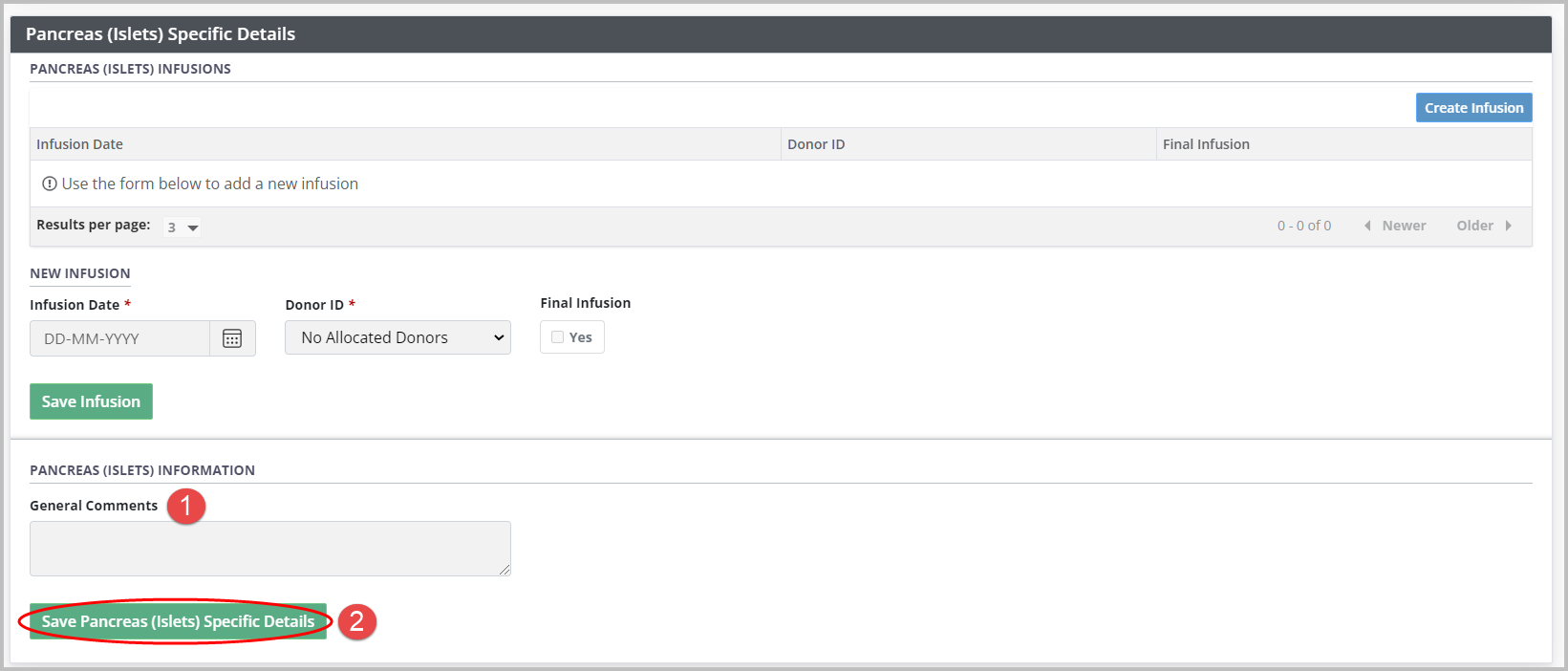Go to the Older results page
This screenshot has height=671, width=1568.
tap(1474, 226)
